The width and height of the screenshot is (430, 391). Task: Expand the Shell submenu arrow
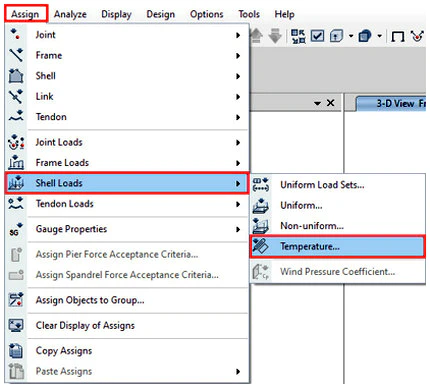click(238, 76)
